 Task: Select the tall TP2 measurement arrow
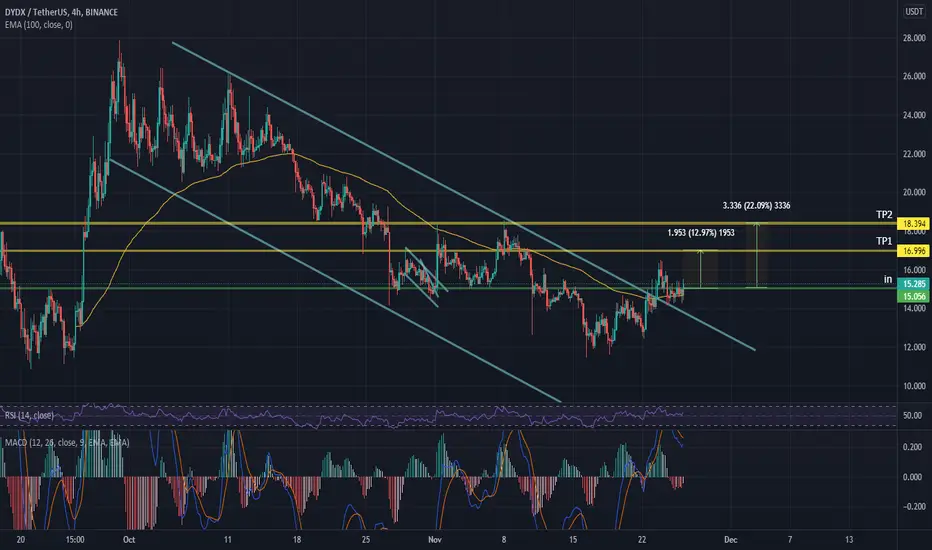(756, 256)
